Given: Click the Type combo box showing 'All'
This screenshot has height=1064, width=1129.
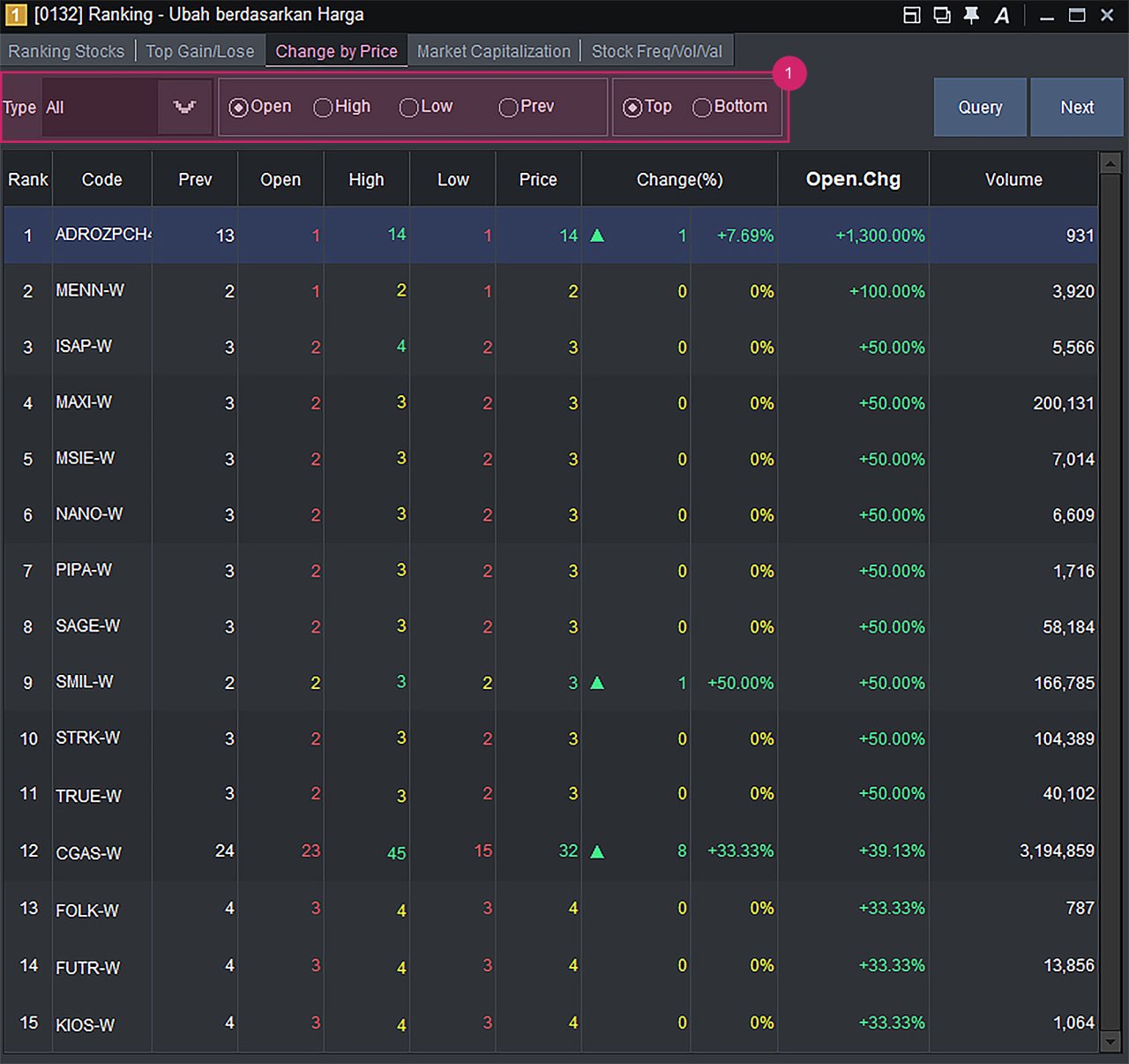Looking at the screenshot, I should 100,108.
